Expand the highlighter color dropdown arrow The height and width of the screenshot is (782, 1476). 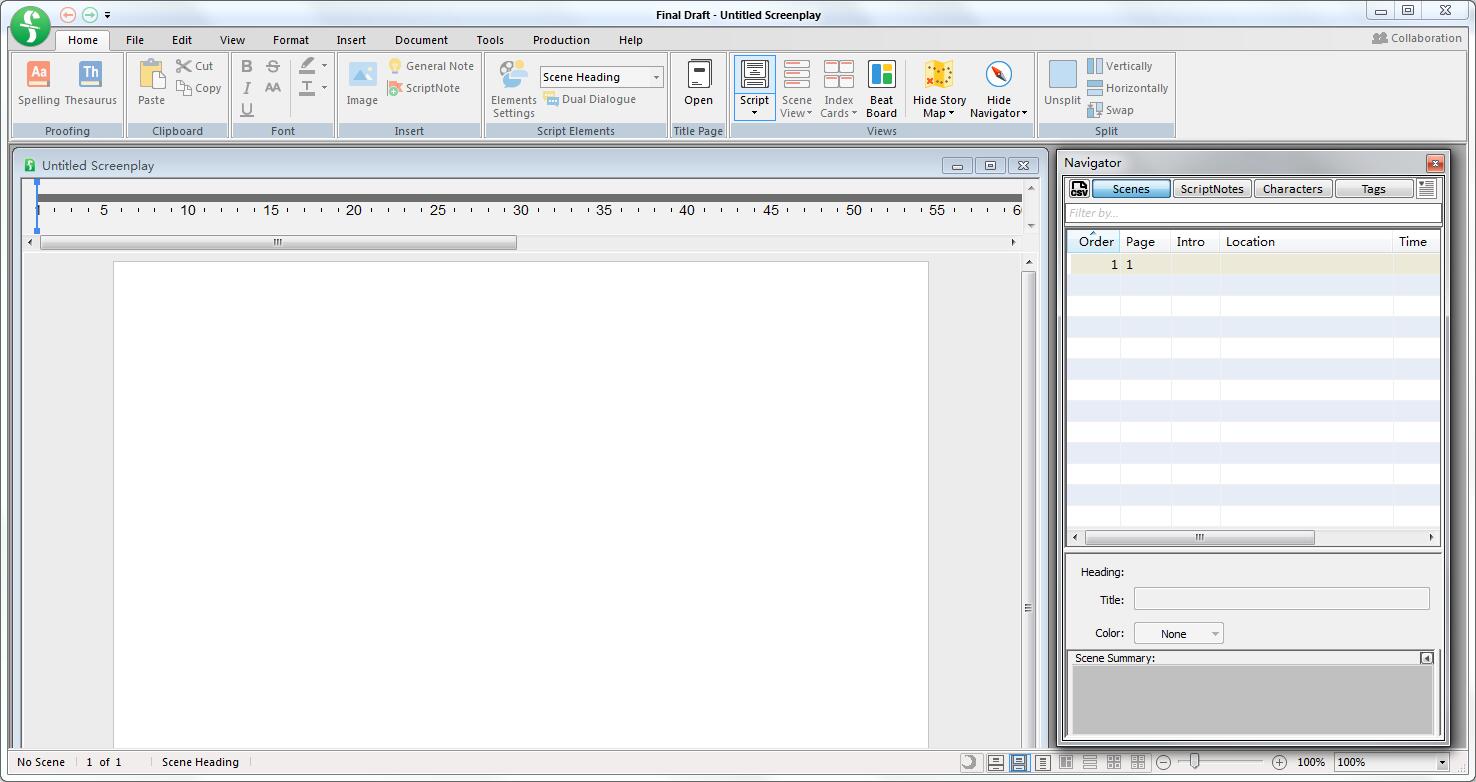click(x=324, y=66)
